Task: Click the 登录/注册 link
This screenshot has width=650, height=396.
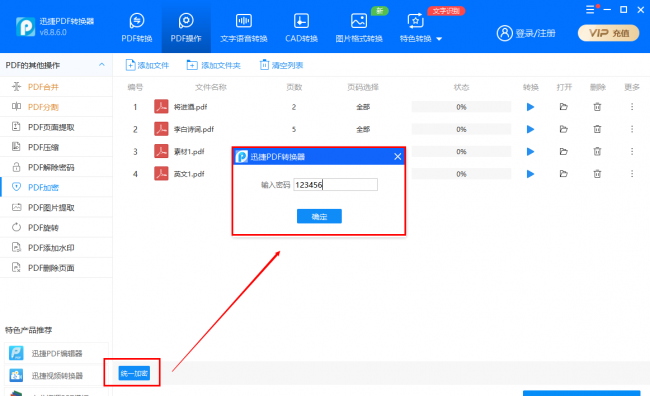Action: coord(526,33)
